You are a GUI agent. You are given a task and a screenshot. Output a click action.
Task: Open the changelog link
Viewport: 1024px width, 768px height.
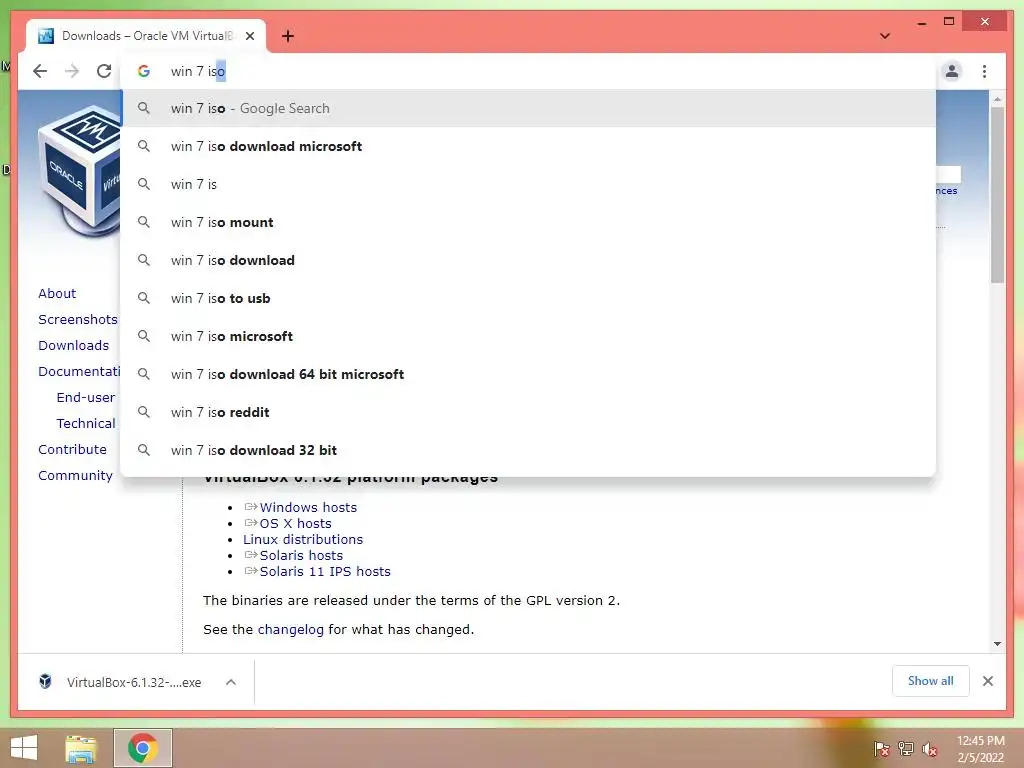pyautogui.click(x=291, y=630)
